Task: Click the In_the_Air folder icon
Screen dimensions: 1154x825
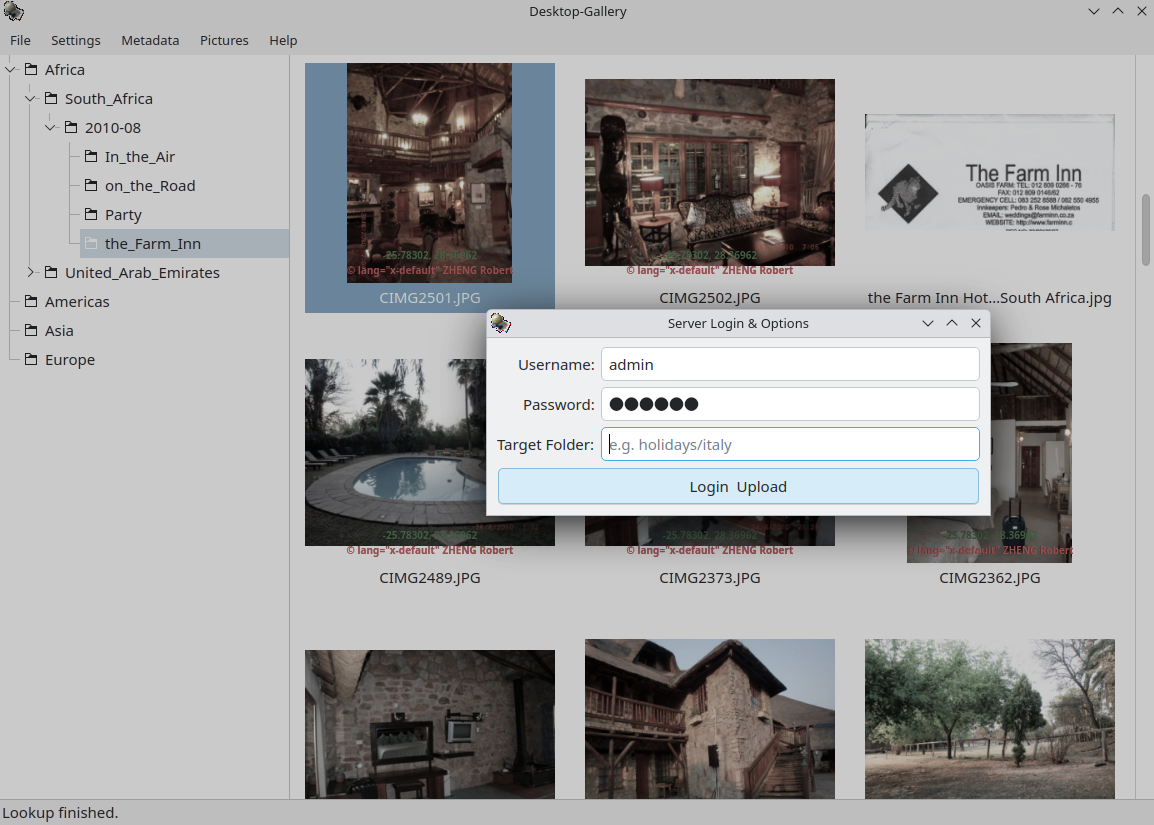Action: pos(91,157)
